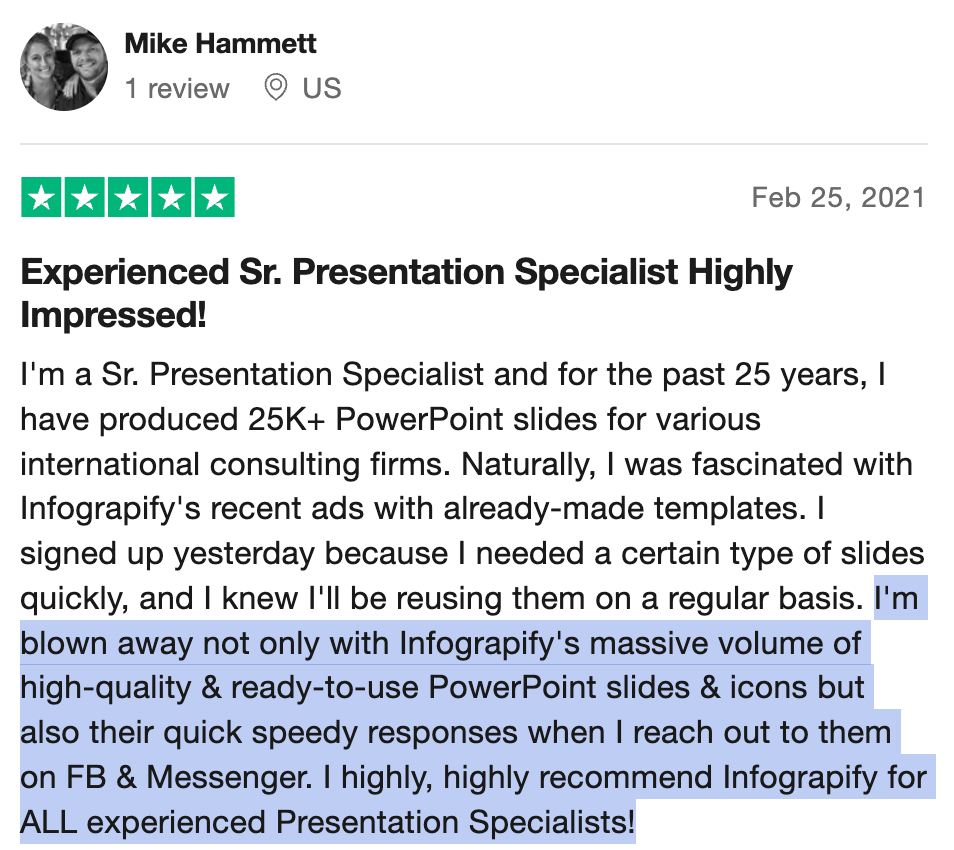954x850 pixels.
Task: Click the location pin icon
Action: click(x=276, y=88)
